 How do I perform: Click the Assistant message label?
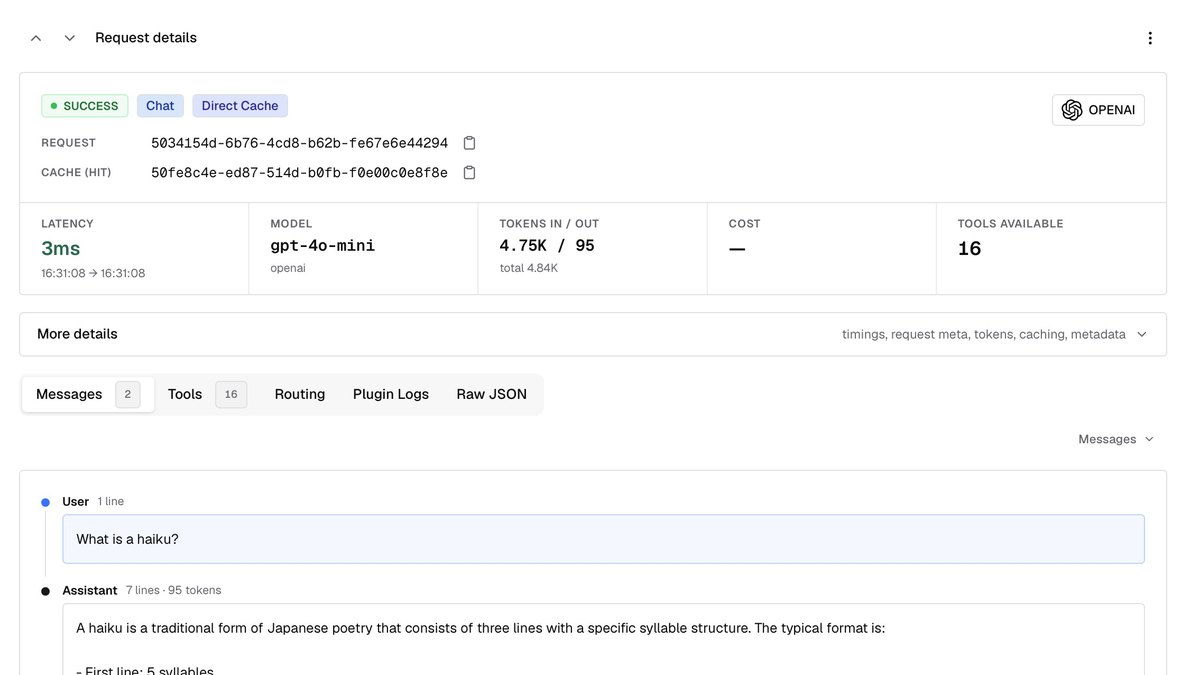pos(90,590)
